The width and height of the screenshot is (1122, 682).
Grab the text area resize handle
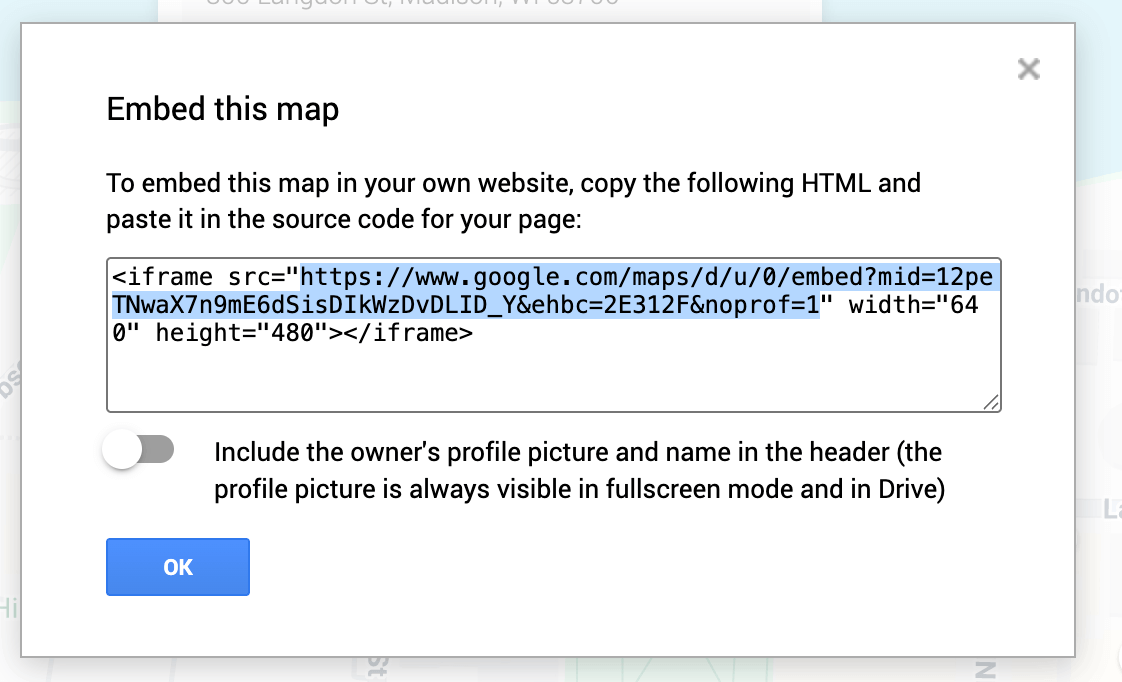point(990,401)
